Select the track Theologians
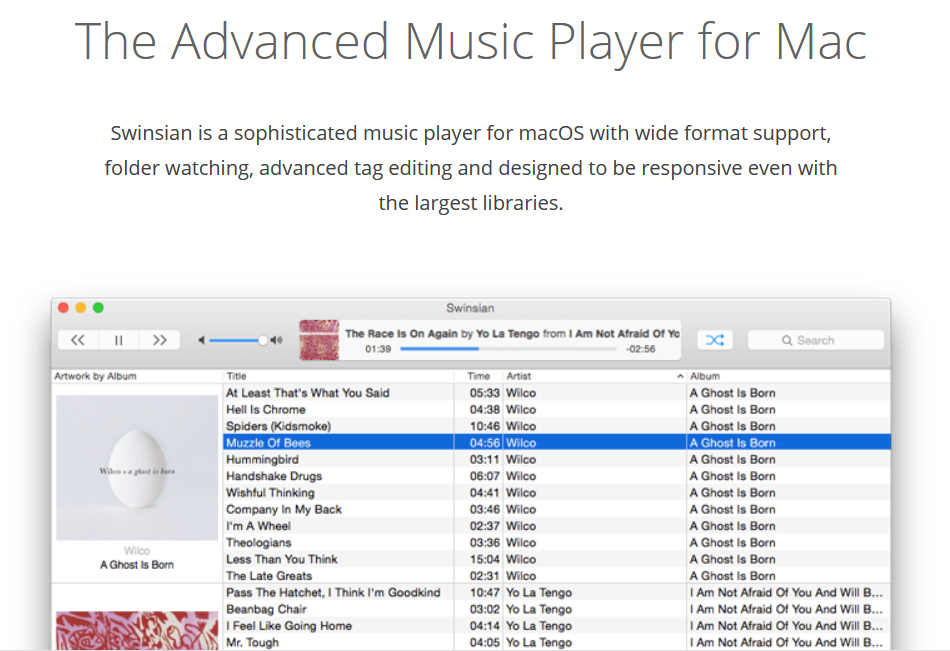Image resolution: width=950 pixels, height=651 pixels. [556, 542]
